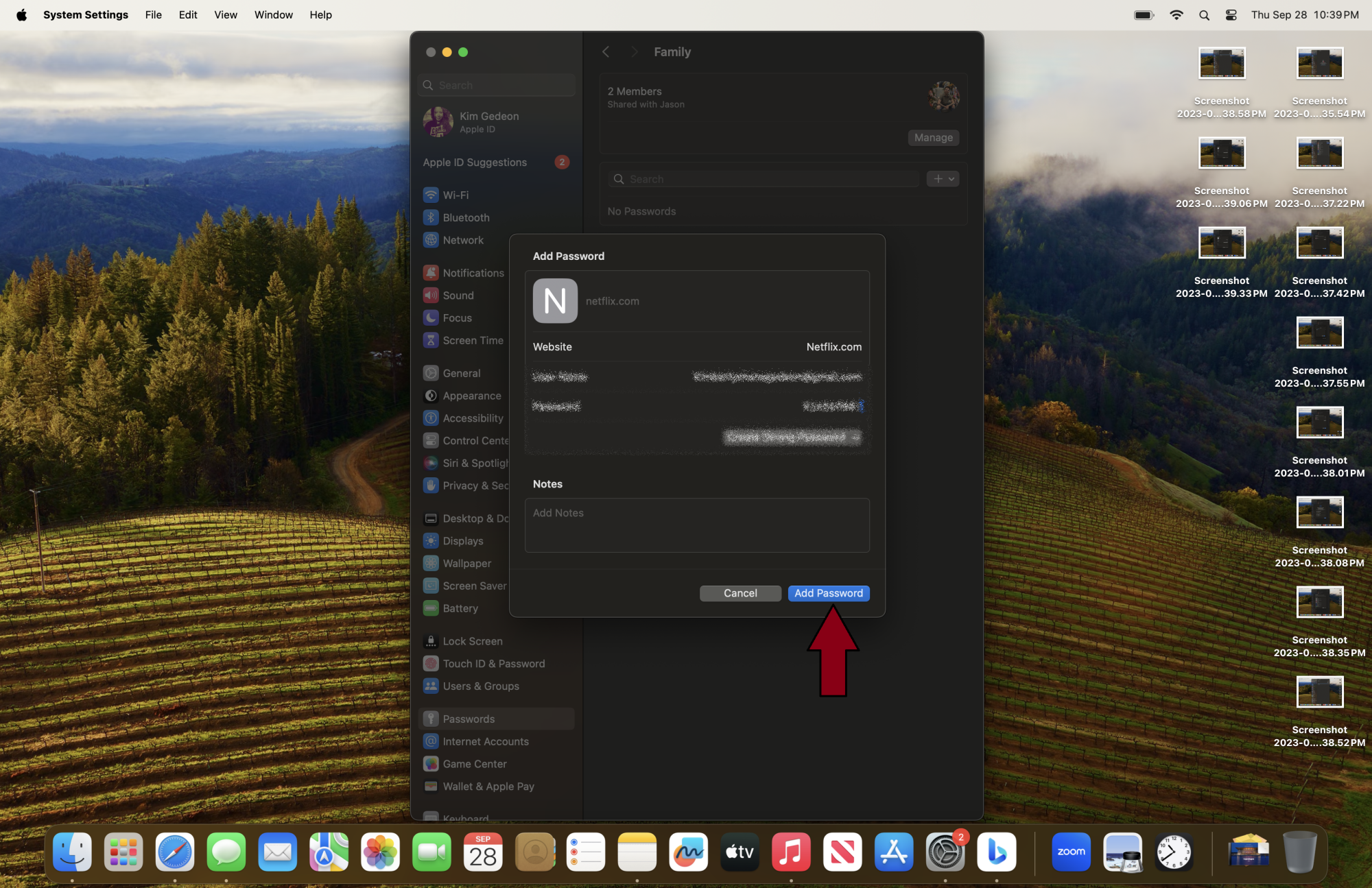The width and height of the screenshot is (1372, 888).
Task: Click the back chevron navigation arrow
Action: point(606,52)
